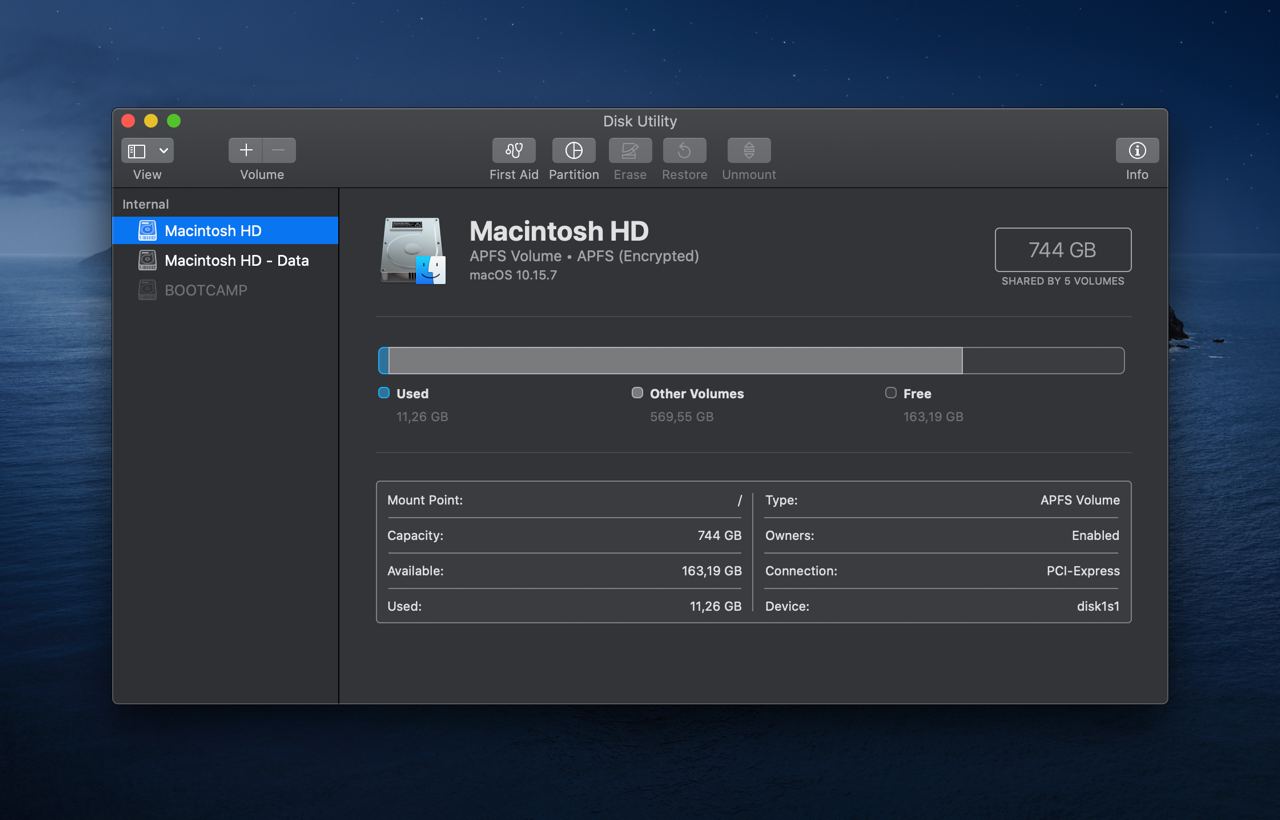Click the Macintosh HD title heading
This screenshot has width=1280, height=820.
(559, 231)
